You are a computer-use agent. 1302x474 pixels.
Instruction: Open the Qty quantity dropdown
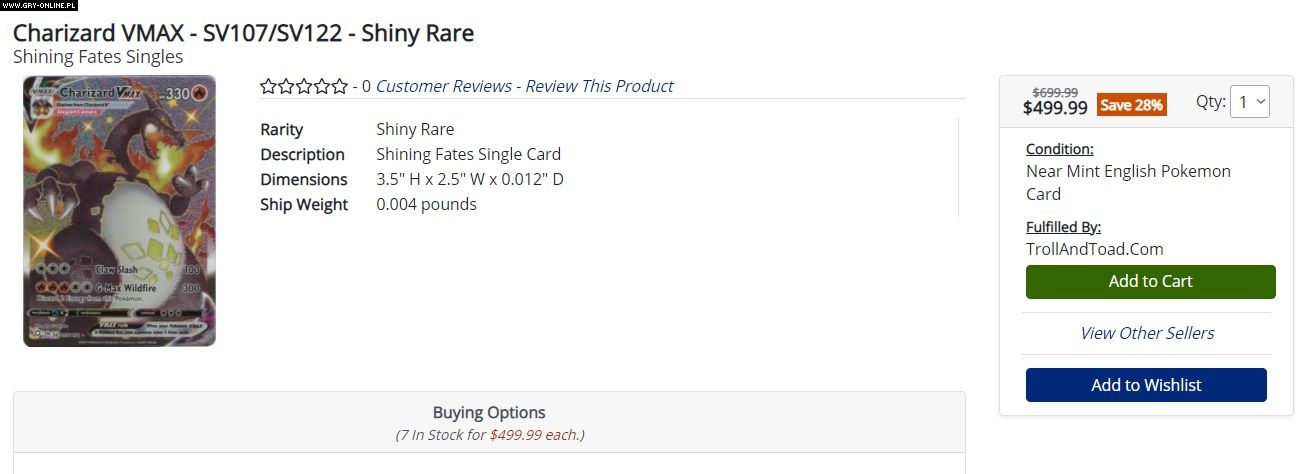coord(1249,102)
